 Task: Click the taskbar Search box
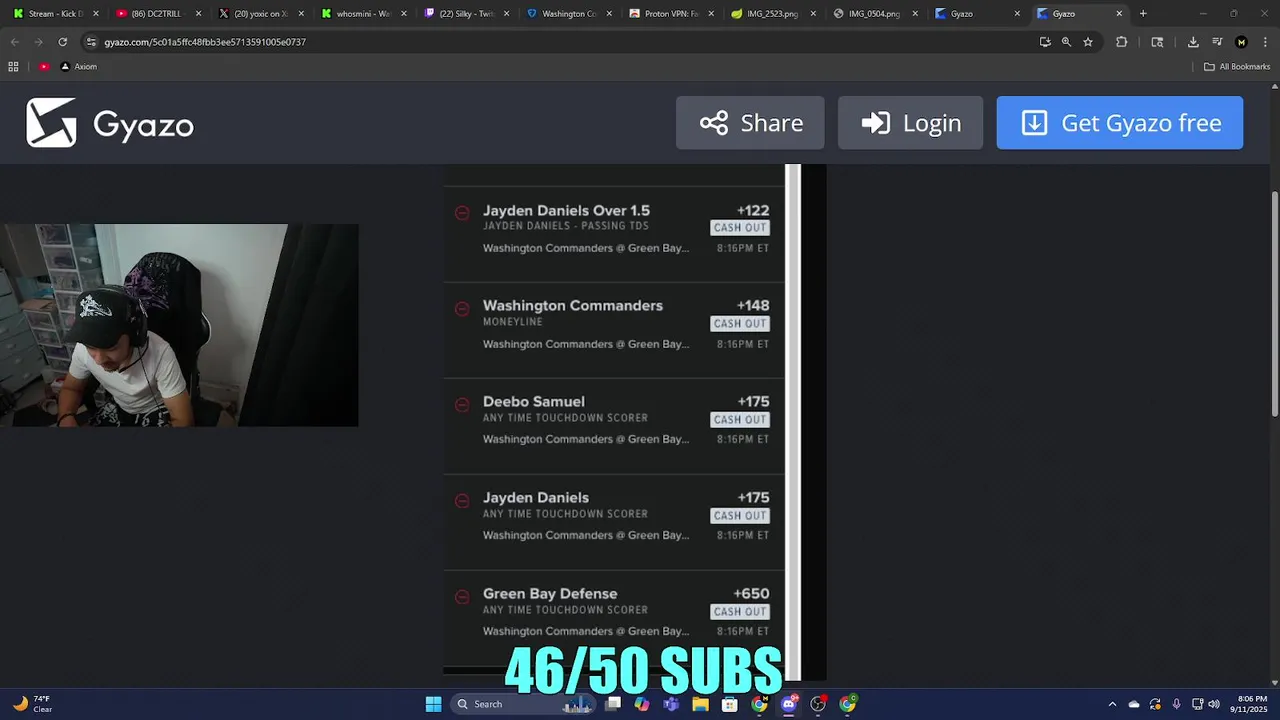(x=522, y=704)
